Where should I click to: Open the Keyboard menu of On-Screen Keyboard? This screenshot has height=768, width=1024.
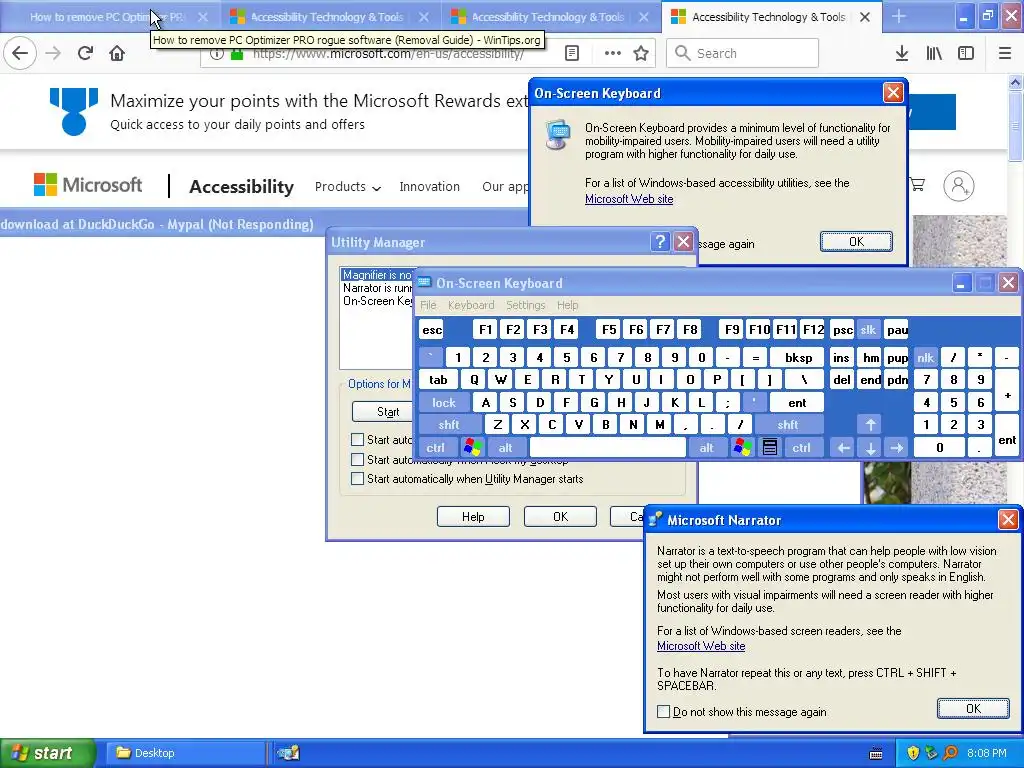pyautogui.click(x=471, y=305)
